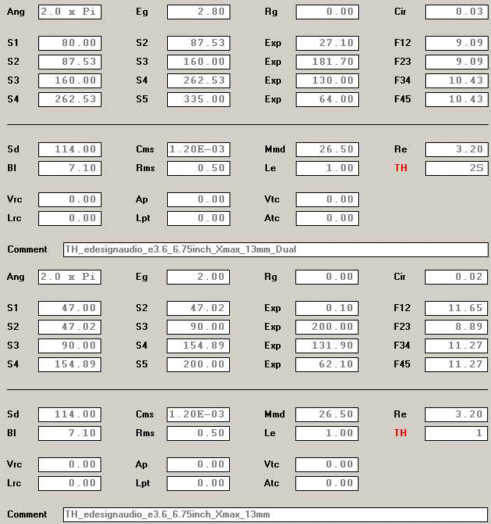Select the Comment field ending with Xmax_13mm
Image resolution: width=491 pixels, height=524 pixels.
276,514
